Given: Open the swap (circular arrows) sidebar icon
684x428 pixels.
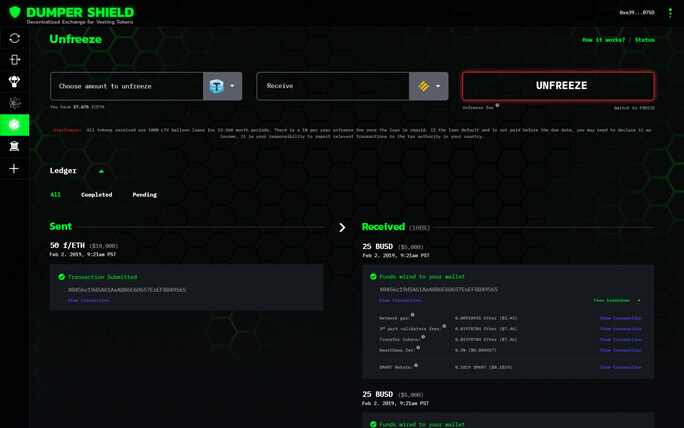Looking at the screenshot, I should pos(14,38).
